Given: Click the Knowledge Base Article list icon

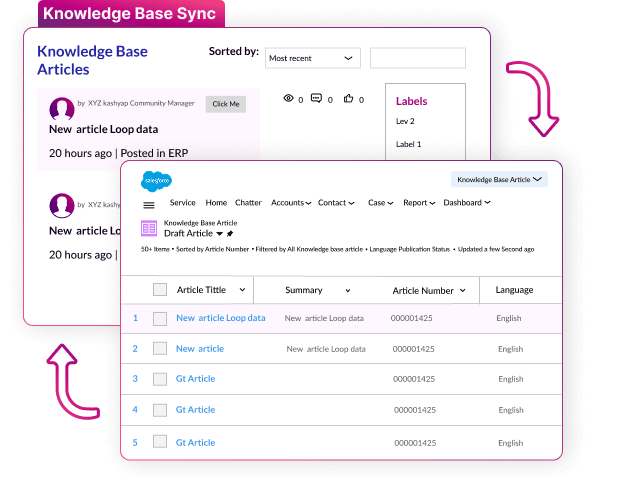Looking at the screenshot, I should click(x=149, y=228).
